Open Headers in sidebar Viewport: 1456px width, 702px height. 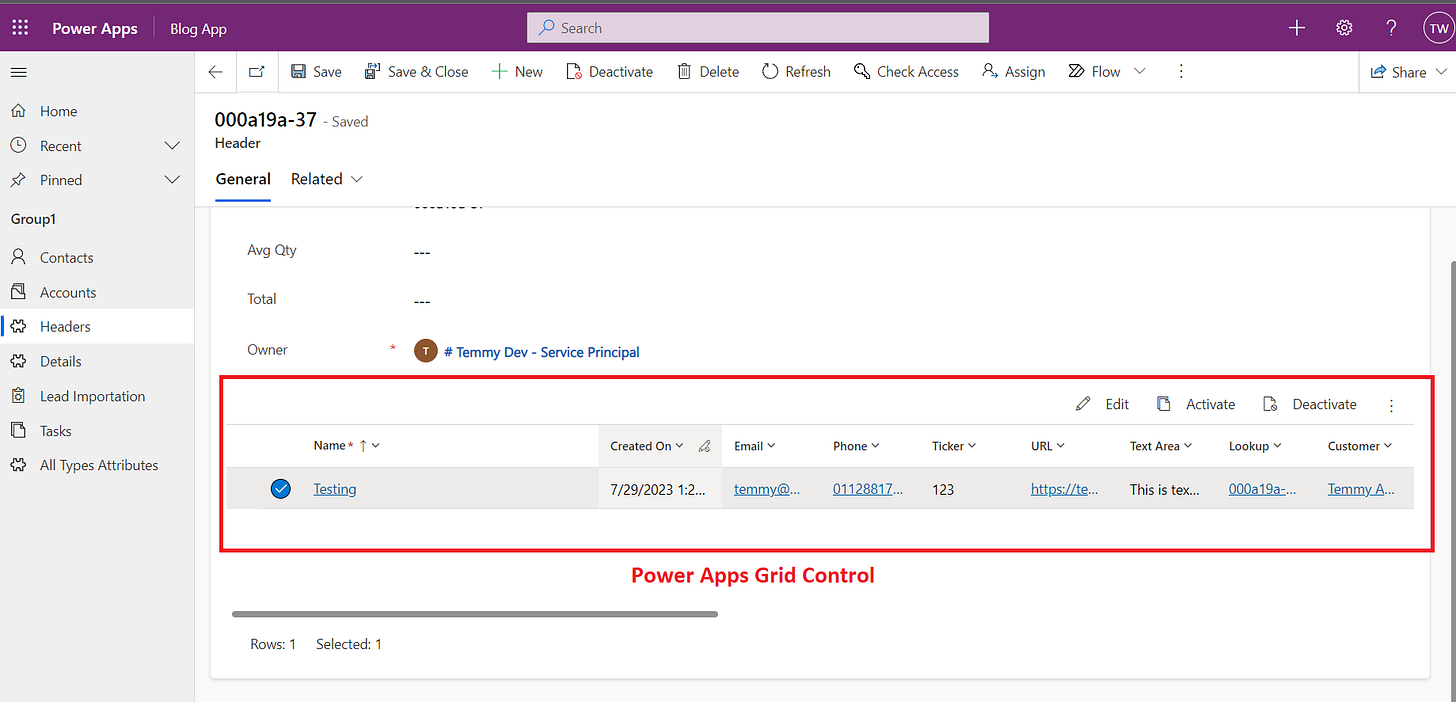click(97, 327)
